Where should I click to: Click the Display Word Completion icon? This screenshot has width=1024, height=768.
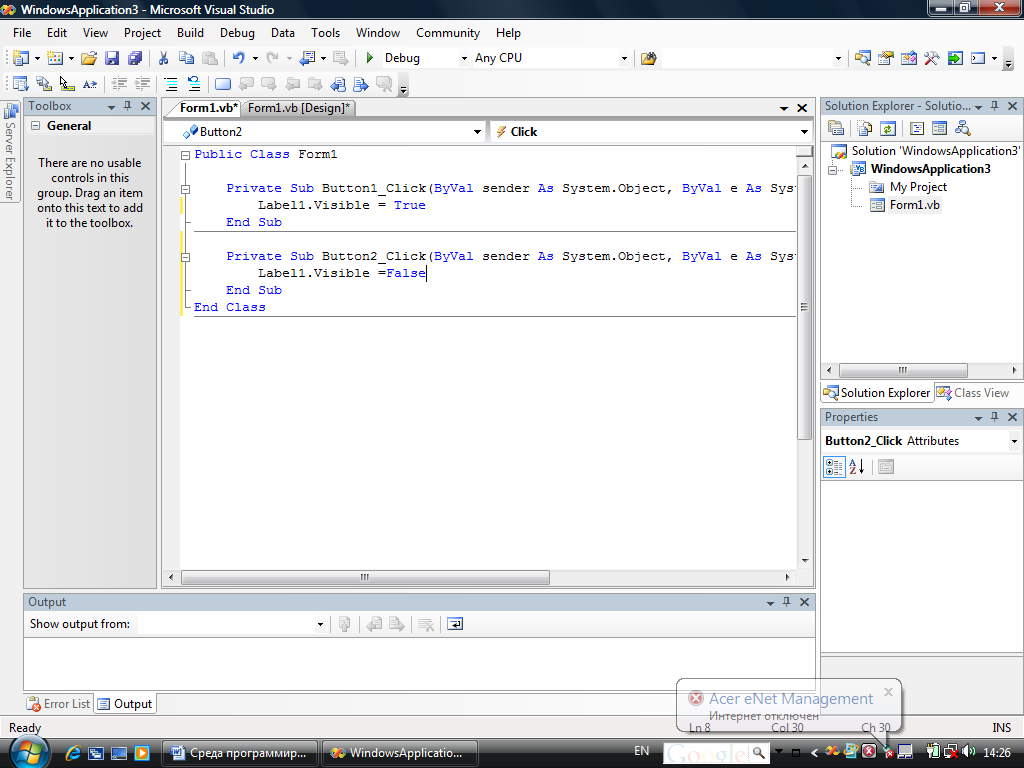point(89,84)
